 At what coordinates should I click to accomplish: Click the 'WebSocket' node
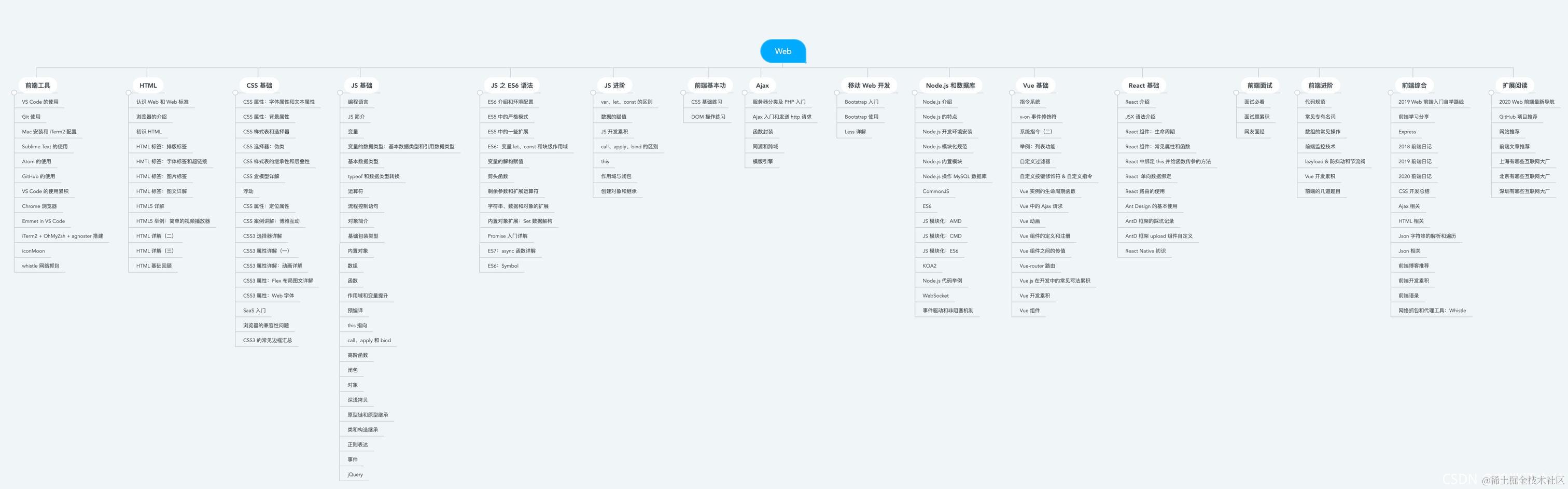click(x=935, y=296)
